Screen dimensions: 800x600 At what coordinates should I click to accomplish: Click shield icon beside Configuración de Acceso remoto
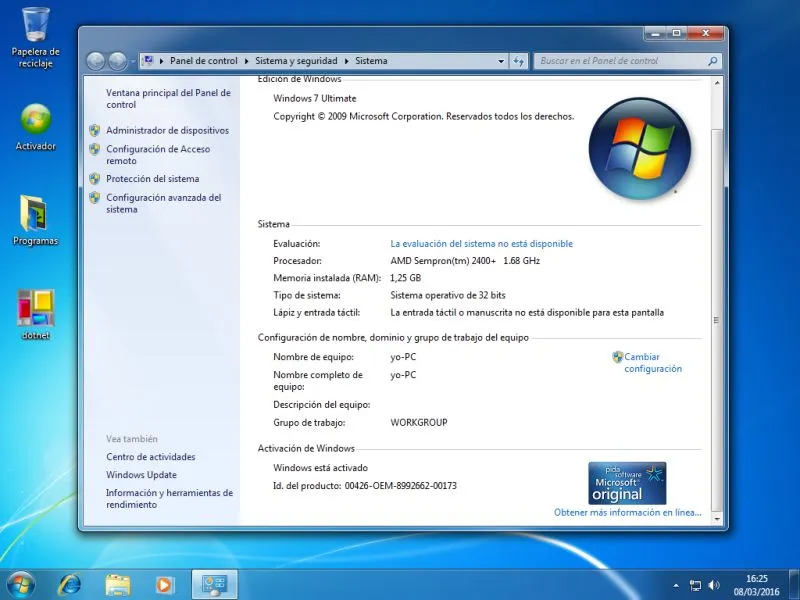tap(94, 149)
